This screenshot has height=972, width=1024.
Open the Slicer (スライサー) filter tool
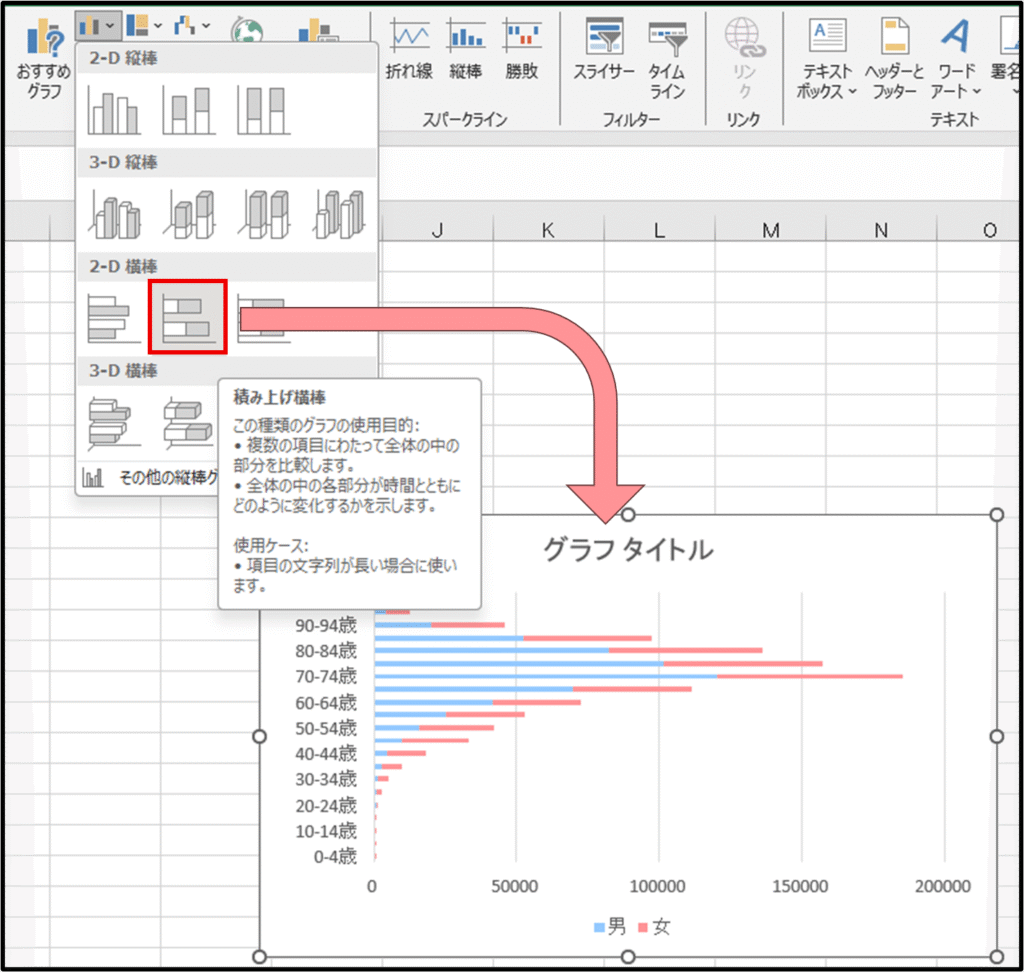(604, 52)
